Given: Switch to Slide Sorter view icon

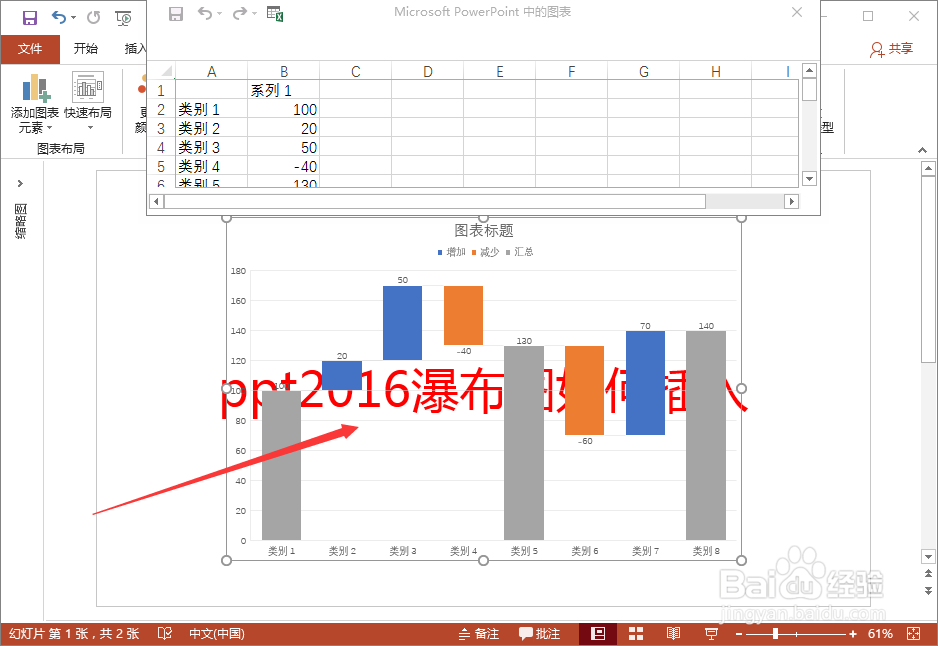Looking at the screenshot, I should [636, 633].
